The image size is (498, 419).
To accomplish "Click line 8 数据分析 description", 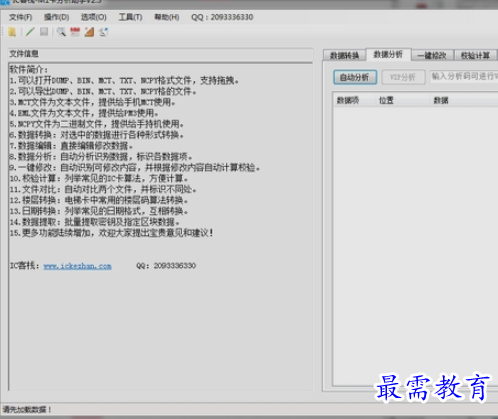I will pos(101,157).
